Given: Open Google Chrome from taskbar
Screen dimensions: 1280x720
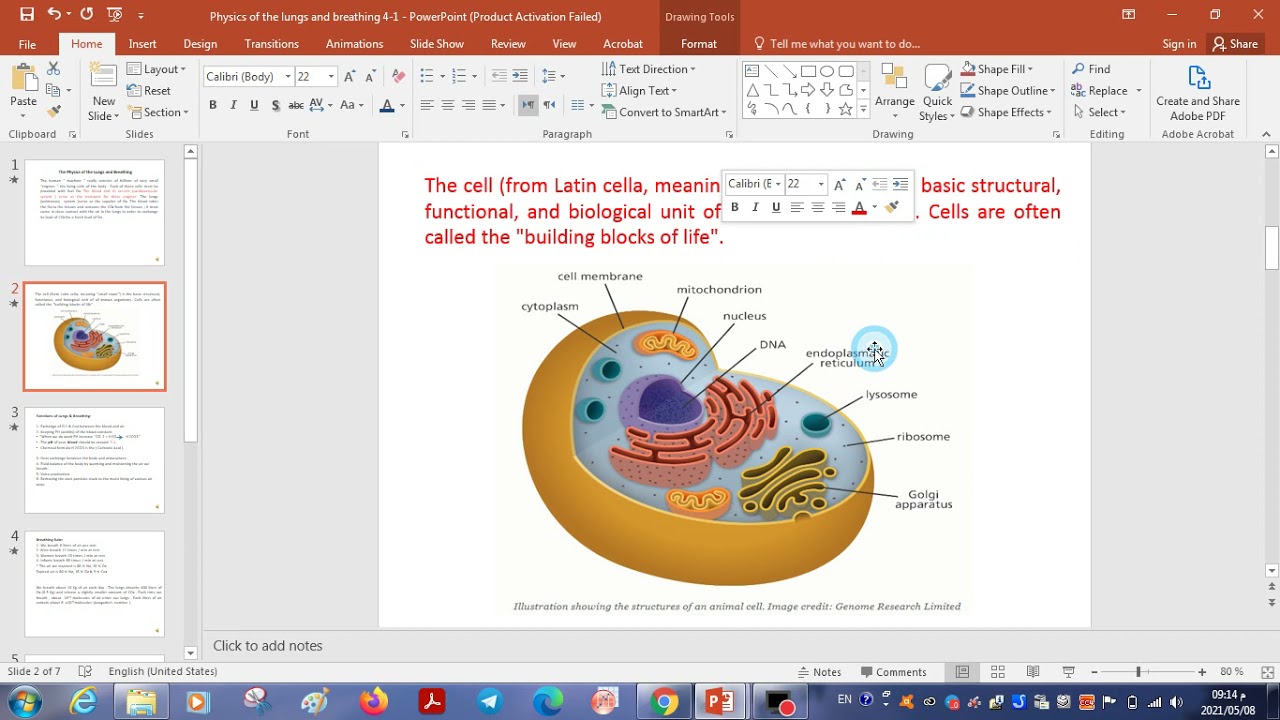Looking at the screenshot, I should (663, 702).
